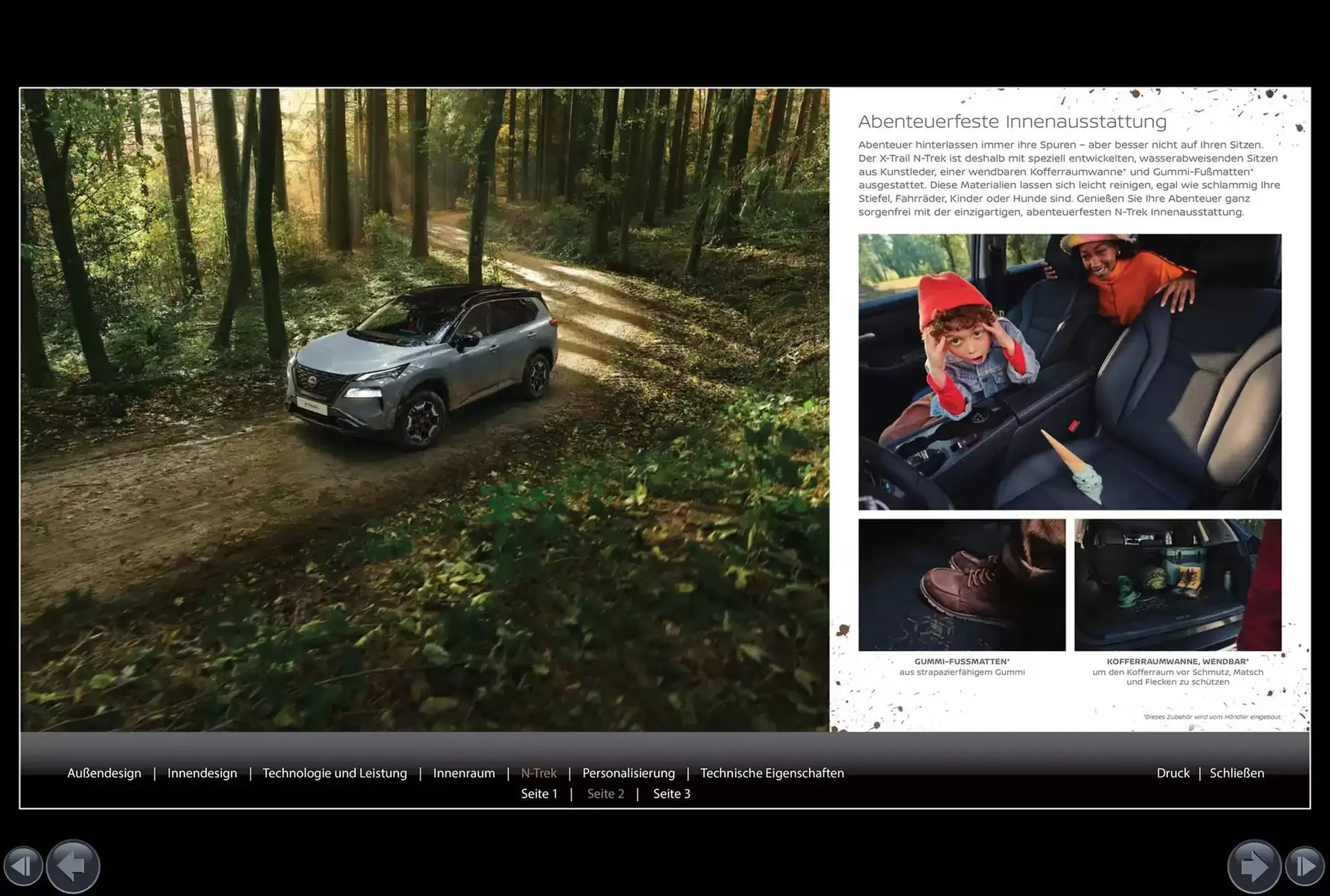The image size is (1330, 896).
Task: Open the Personalisierung section
Action: (628, 773)
